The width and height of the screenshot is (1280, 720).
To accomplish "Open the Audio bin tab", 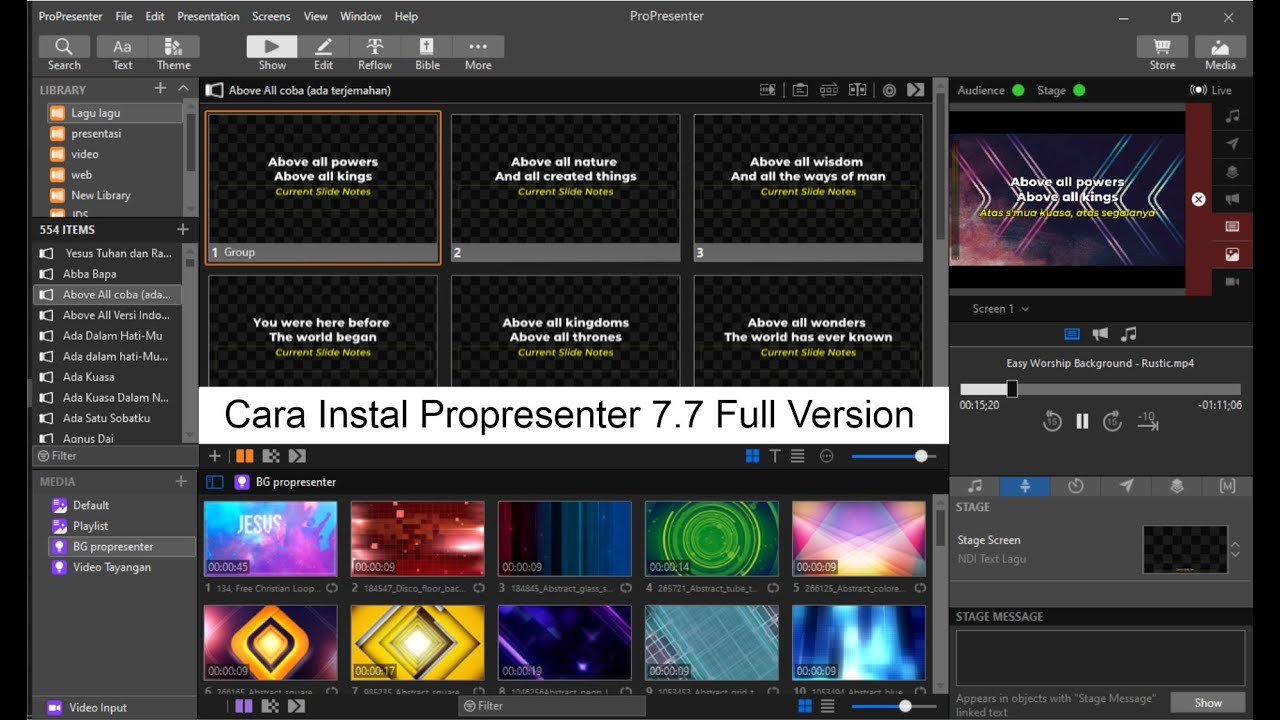I will [975, 486].
